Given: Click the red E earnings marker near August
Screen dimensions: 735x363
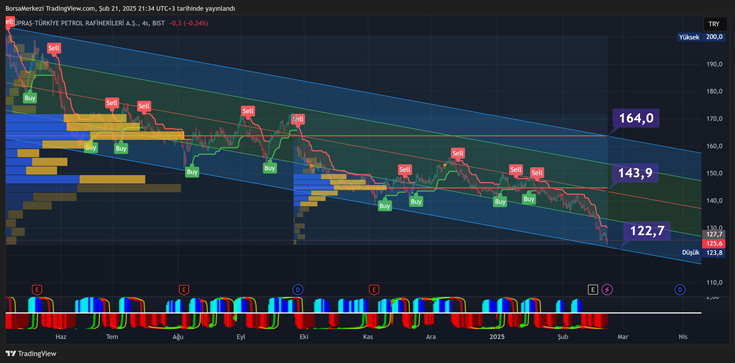Looking at the screenshot, I should [x=184, y=289].
